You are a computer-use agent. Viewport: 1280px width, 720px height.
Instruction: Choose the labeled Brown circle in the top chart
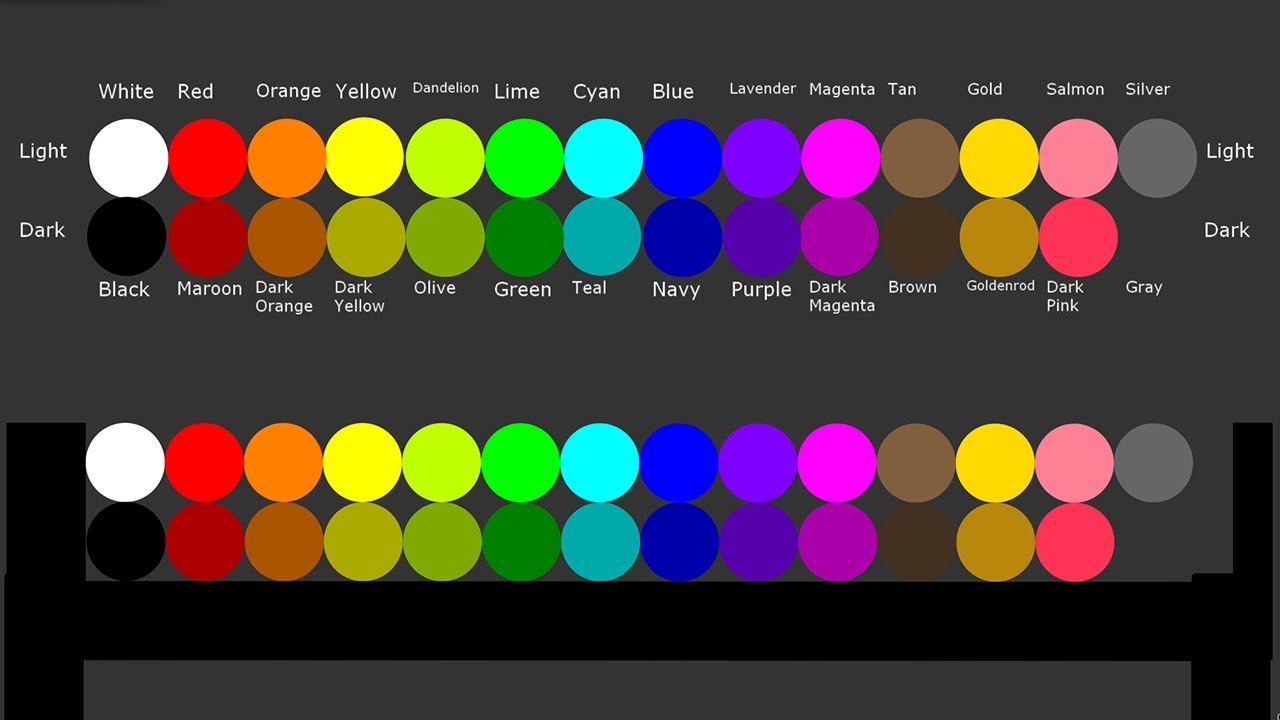coord(920,237)
